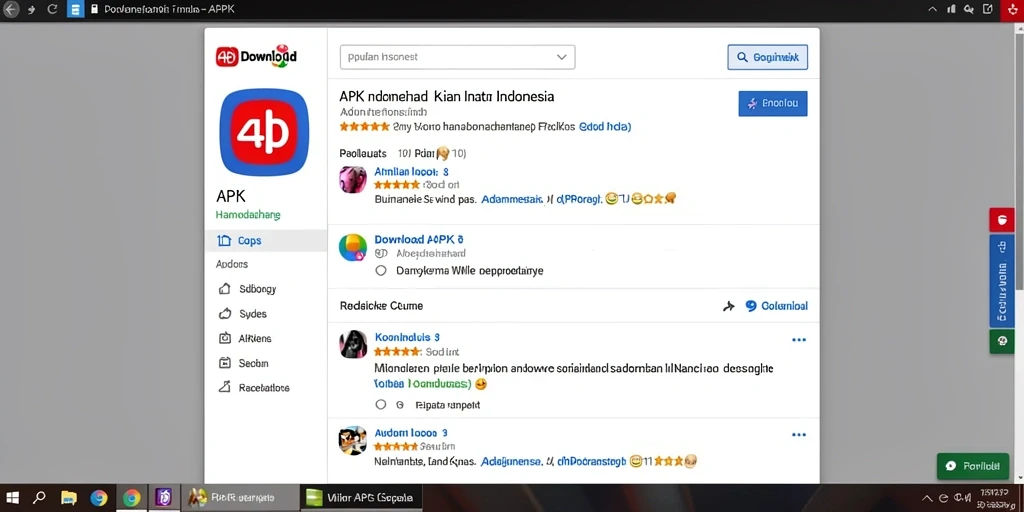This screenshot has height=512, width=1024.
Task: Click the blue button beside app title
Action: [773, 103]
